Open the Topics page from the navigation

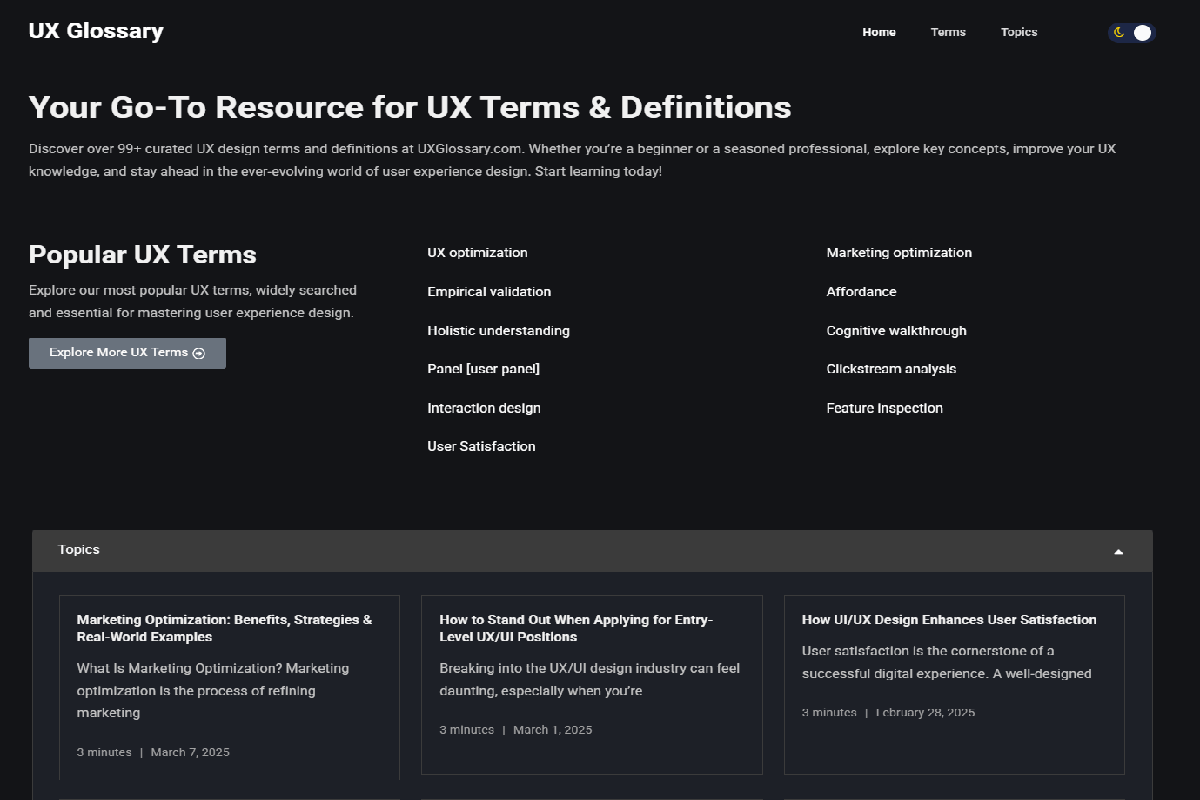tap(1019, 32)
